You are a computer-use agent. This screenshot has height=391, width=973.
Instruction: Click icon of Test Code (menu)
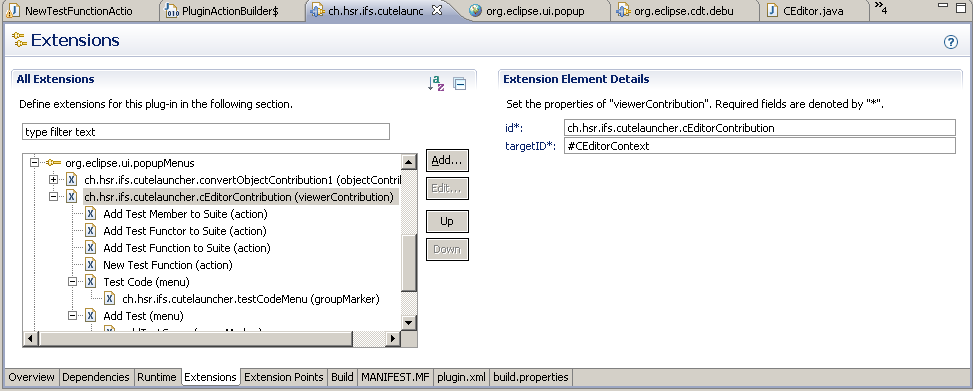91,282
